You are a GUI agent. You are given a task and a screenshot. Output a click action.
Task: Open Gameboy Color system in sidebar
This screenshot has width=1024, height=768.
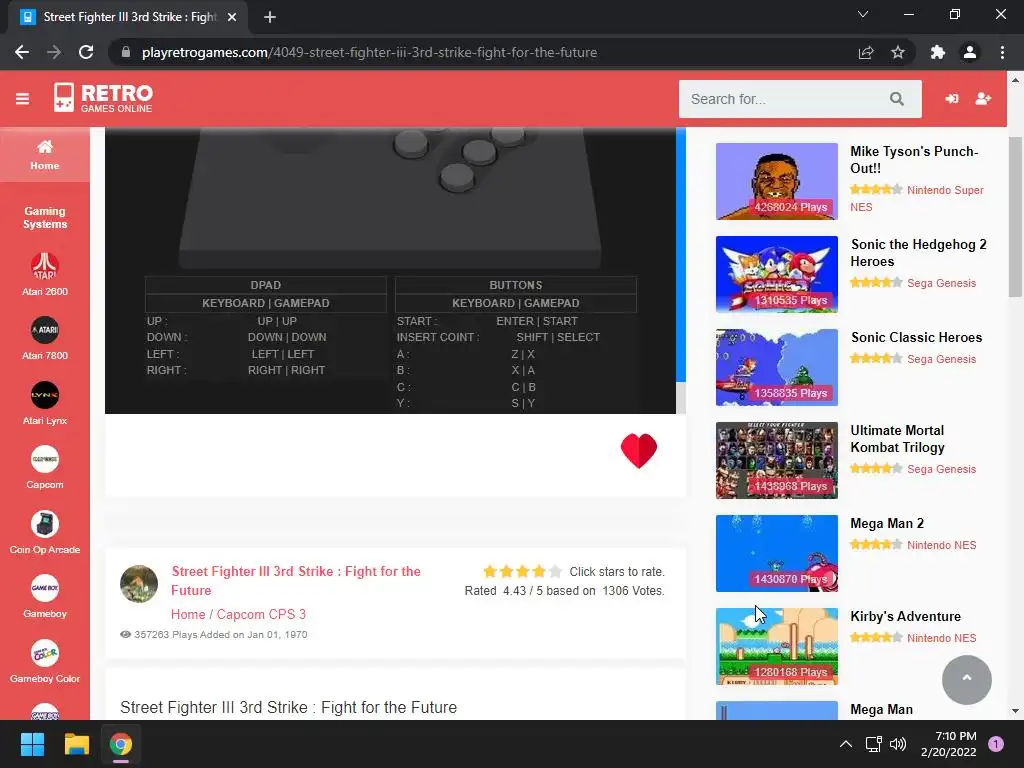click(x=44, y=662)
